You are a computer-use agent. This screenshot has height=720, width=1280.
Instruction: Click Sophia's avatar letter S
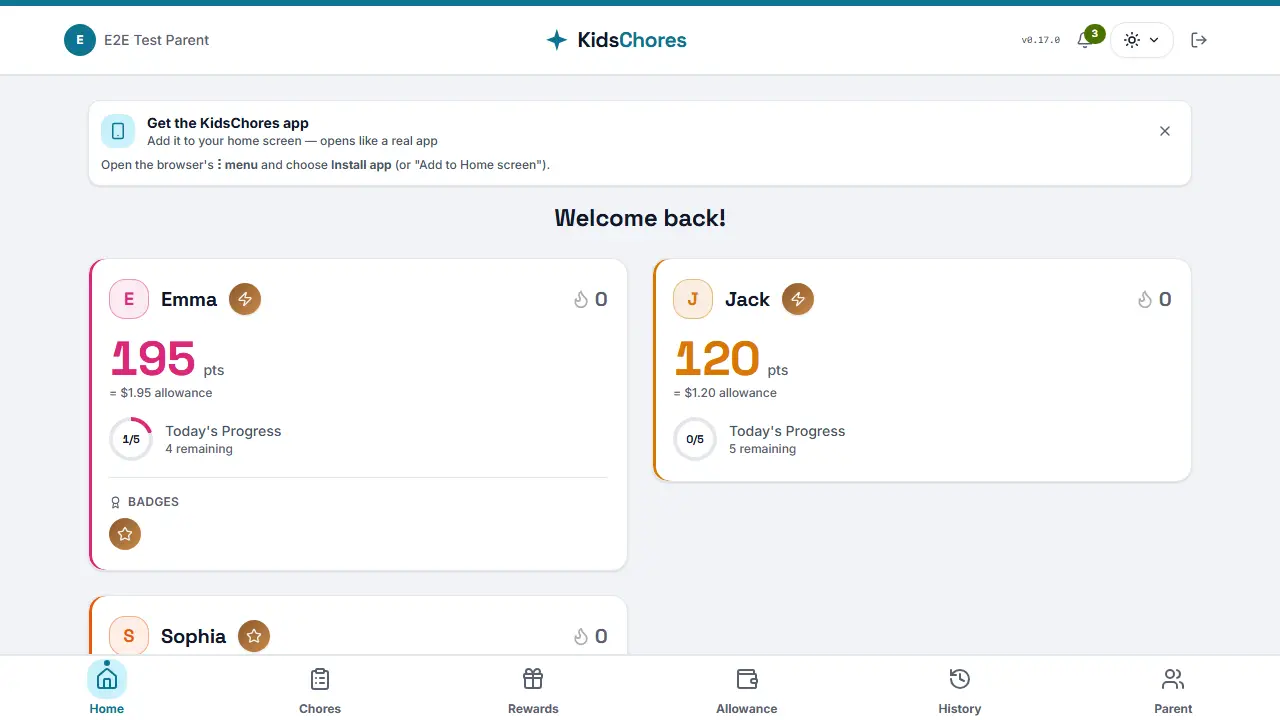tap(129, 636)
